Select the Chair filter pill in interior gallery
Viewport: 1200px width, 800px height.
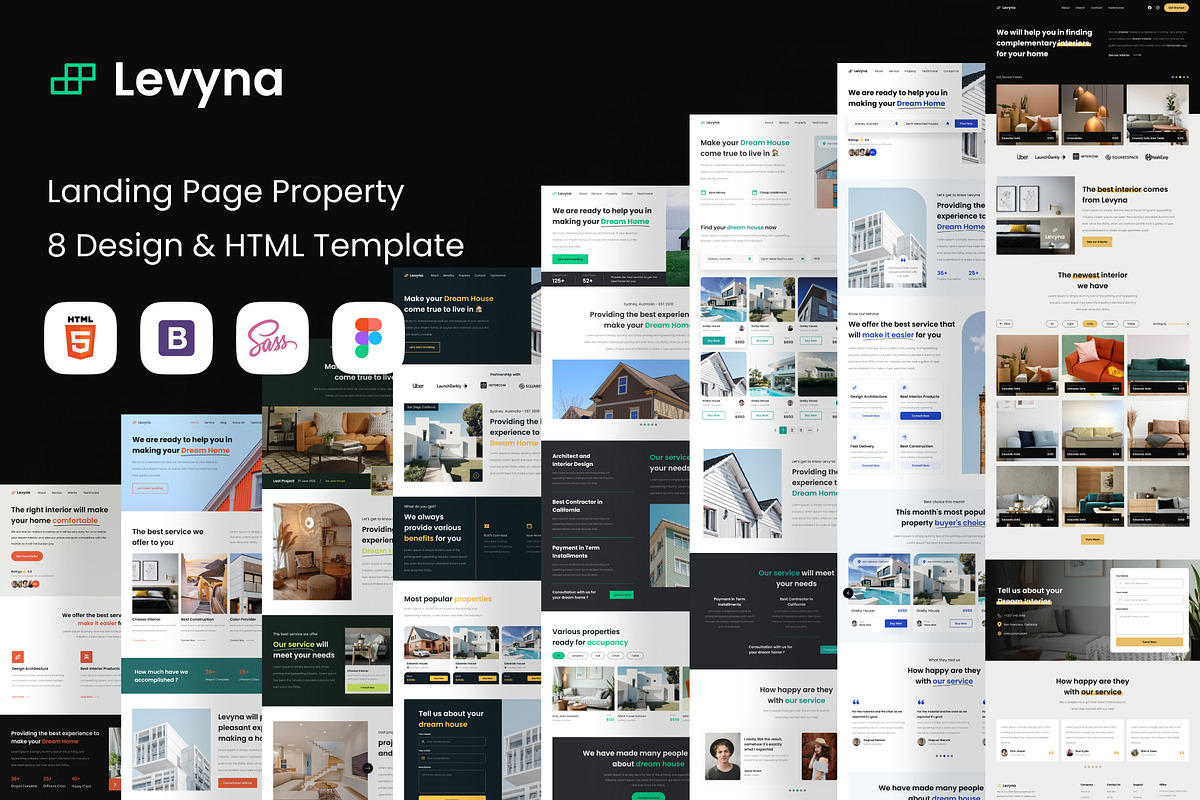[x=1110, y=324]
